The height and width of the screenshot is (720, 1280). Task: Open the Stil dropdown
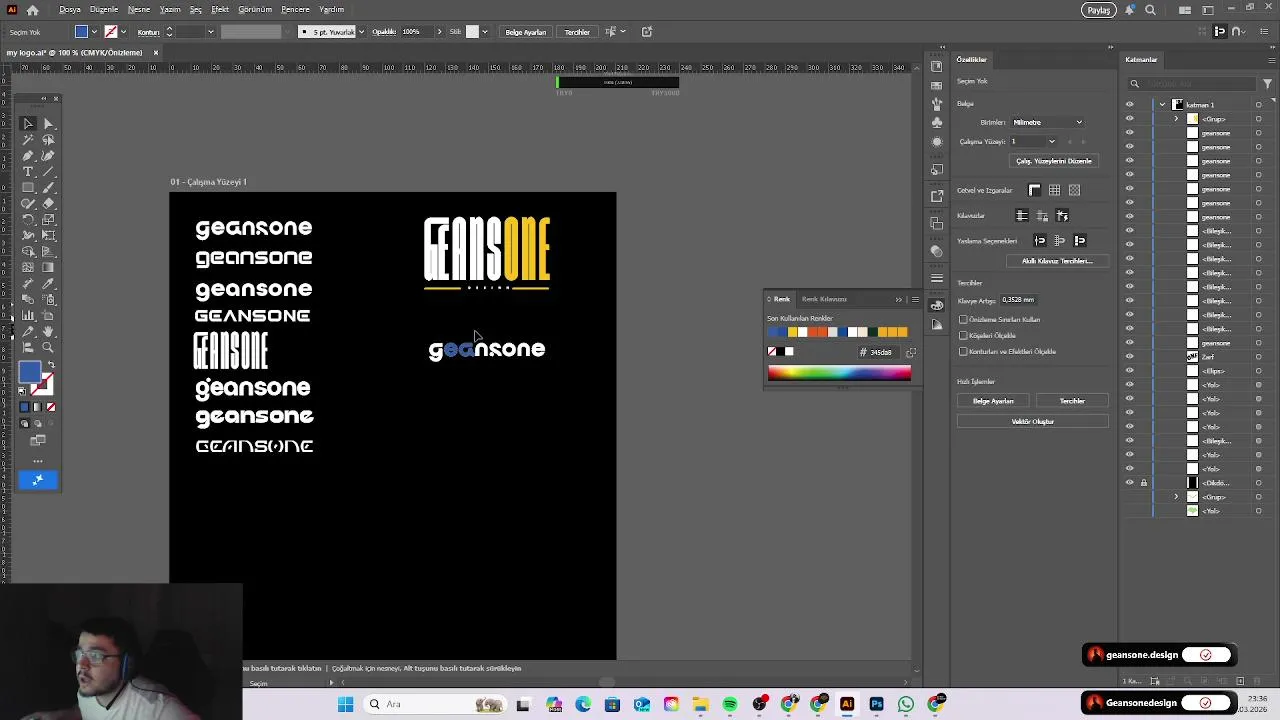[485, 32]
